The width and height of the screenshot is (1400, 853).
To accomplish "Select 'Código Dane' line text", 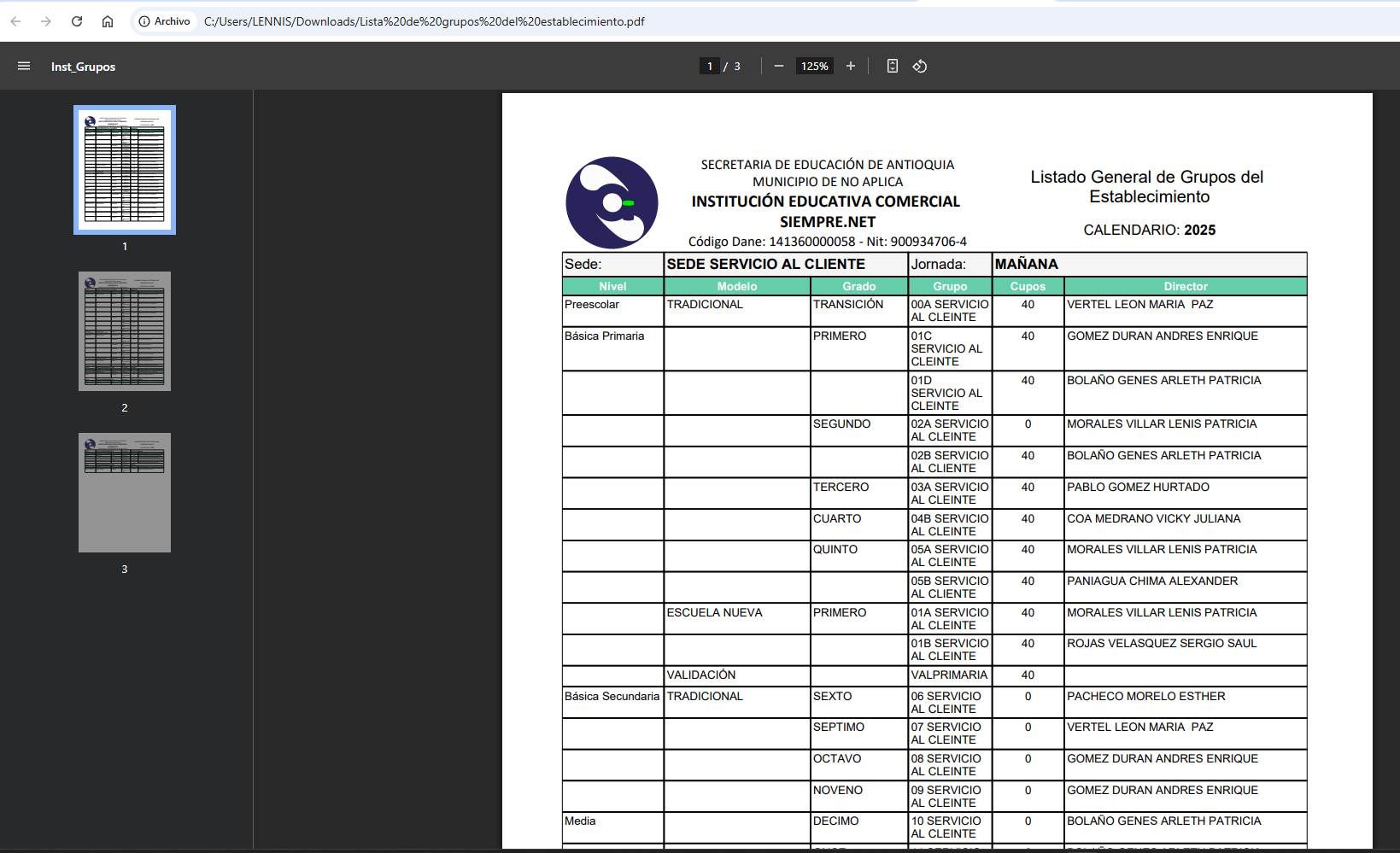I will tap(828, 242).
